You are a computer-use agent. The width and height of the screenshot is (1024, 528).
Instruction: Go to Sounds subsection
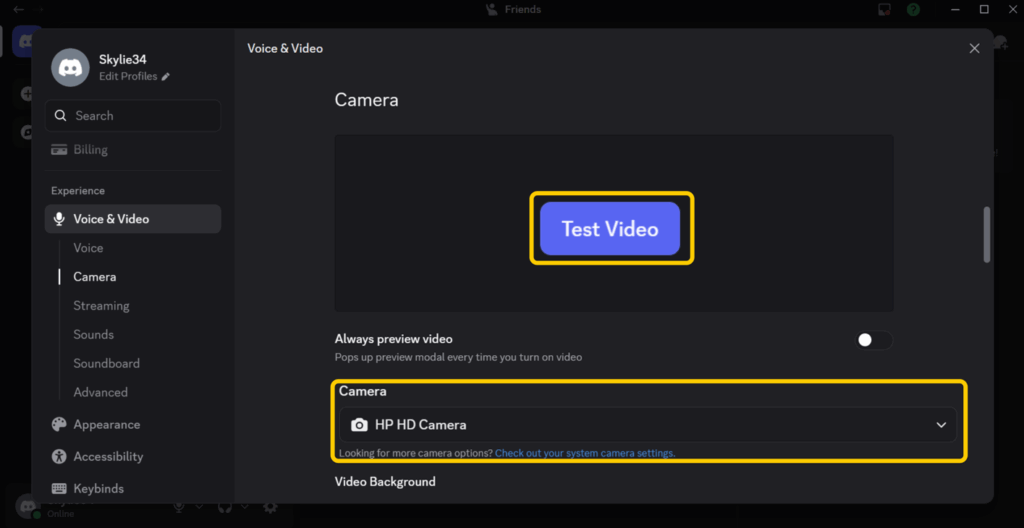coord(93,334)
